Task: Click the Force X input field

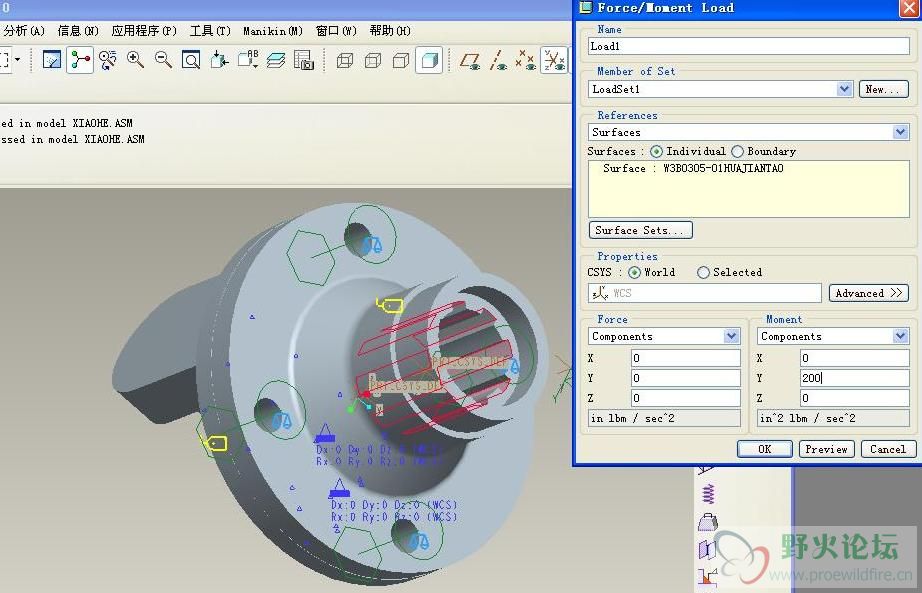Action: pyautogui.click(x=686, y=358)
